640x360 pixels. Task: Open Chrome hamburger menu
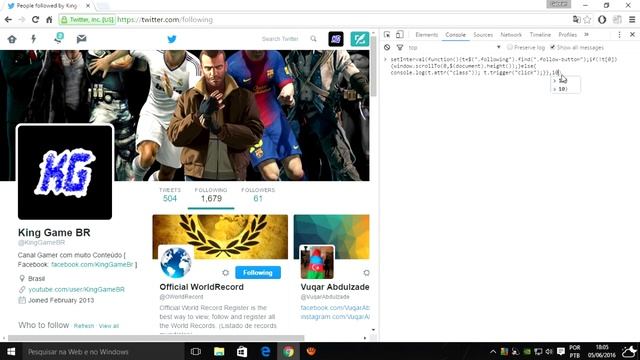(632, 20)
